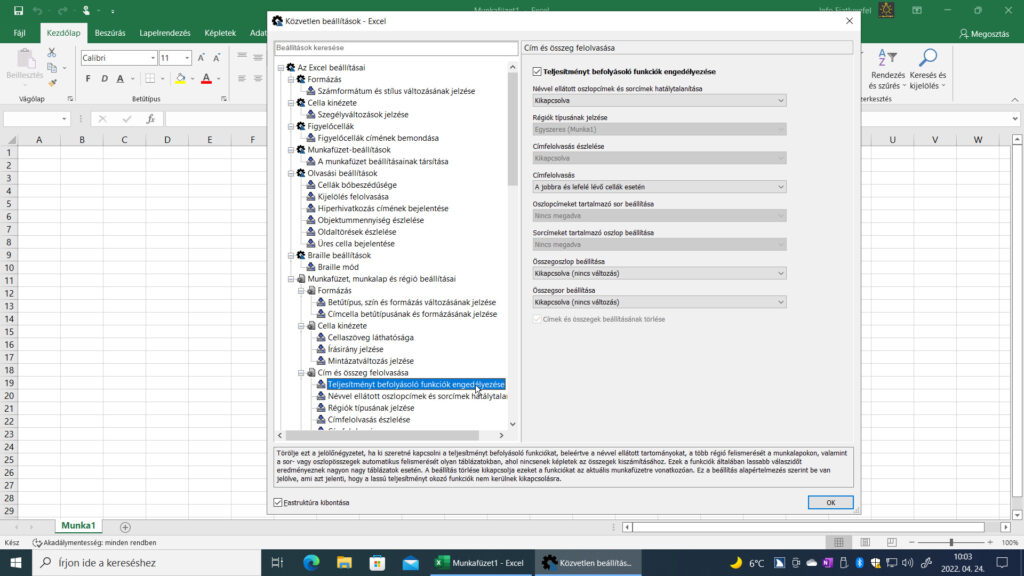This screenshot has height=576, width=1024.
Task: Switch to Page Break Preview view
Action: [891, 543]
